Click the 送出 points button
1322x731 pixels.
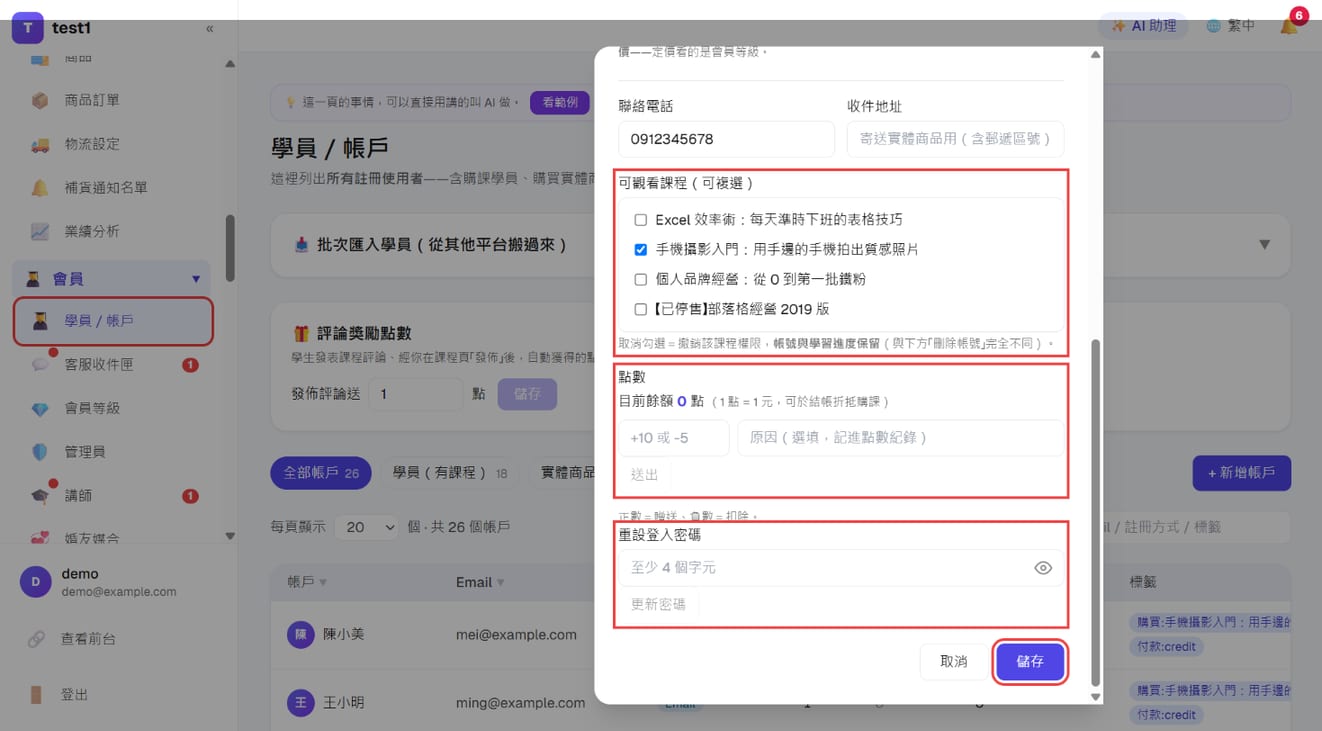(645, 475)
